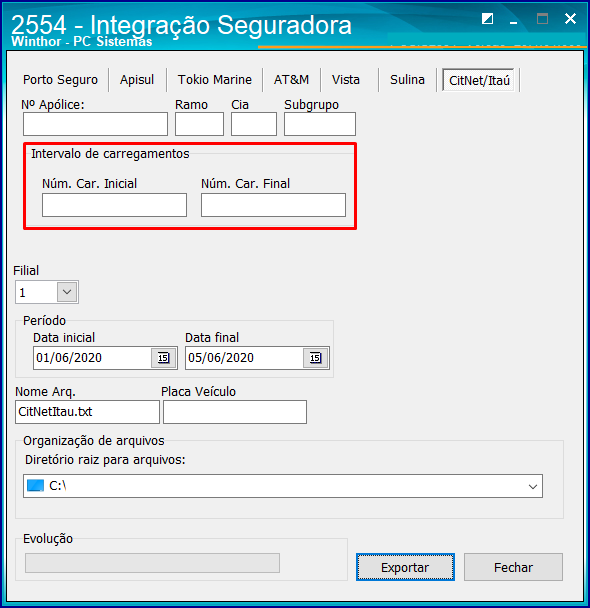Click the title bar restore-size icon
This screenshot has height=608, width=590.
(487, 19)
